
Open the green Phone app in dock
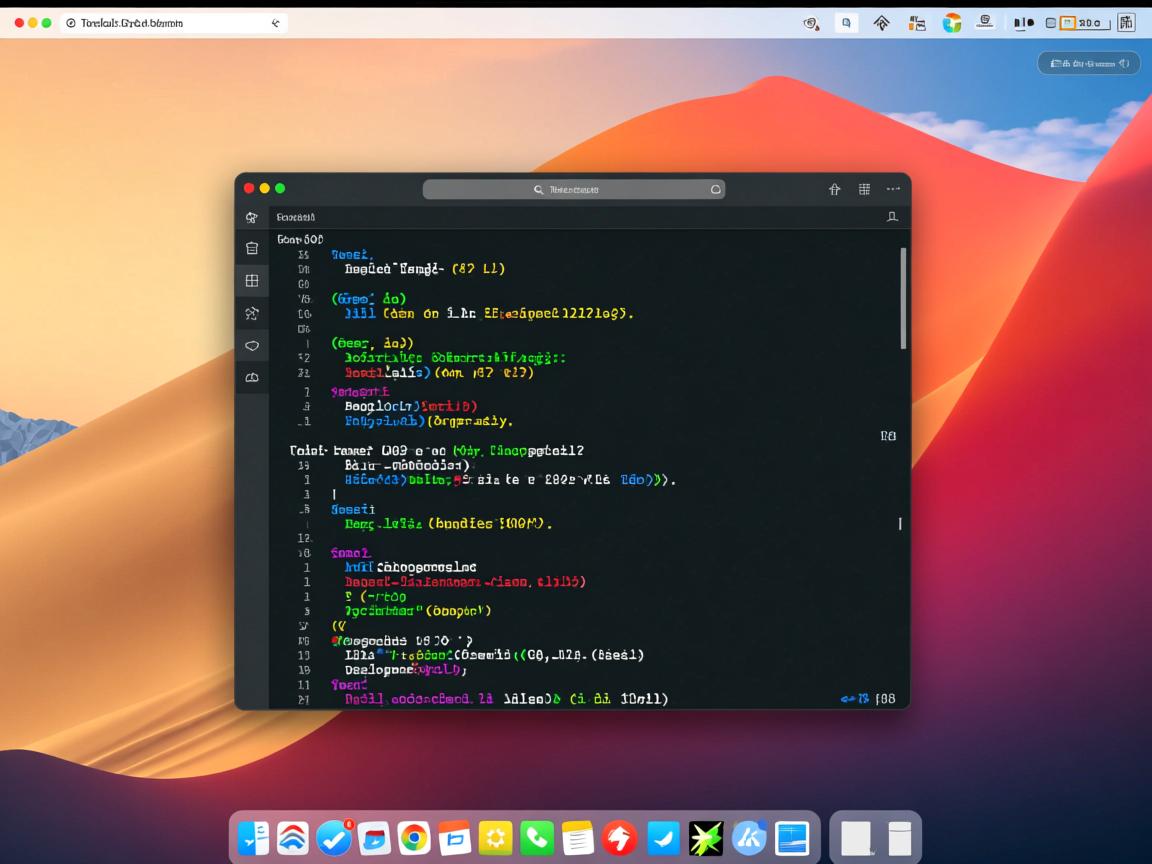coord(537,838)
